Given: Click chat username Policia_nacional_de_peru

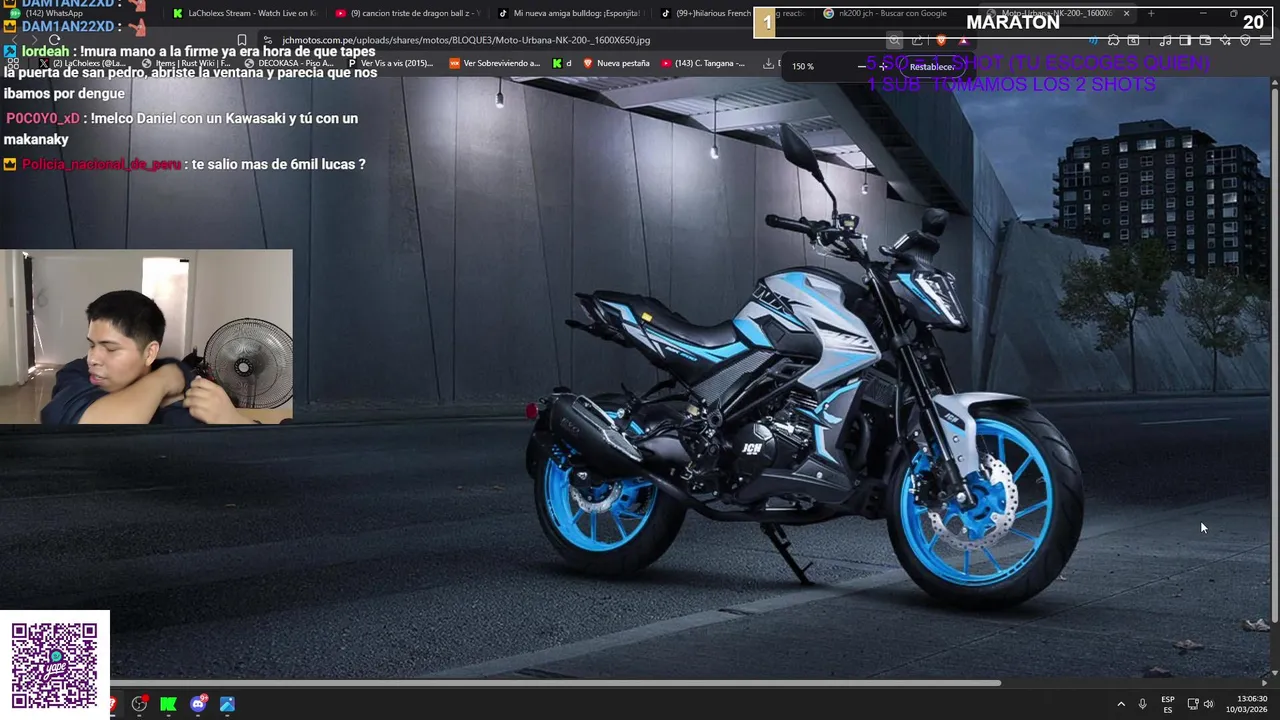Looking at the screenshot, I should pos(101,164).
